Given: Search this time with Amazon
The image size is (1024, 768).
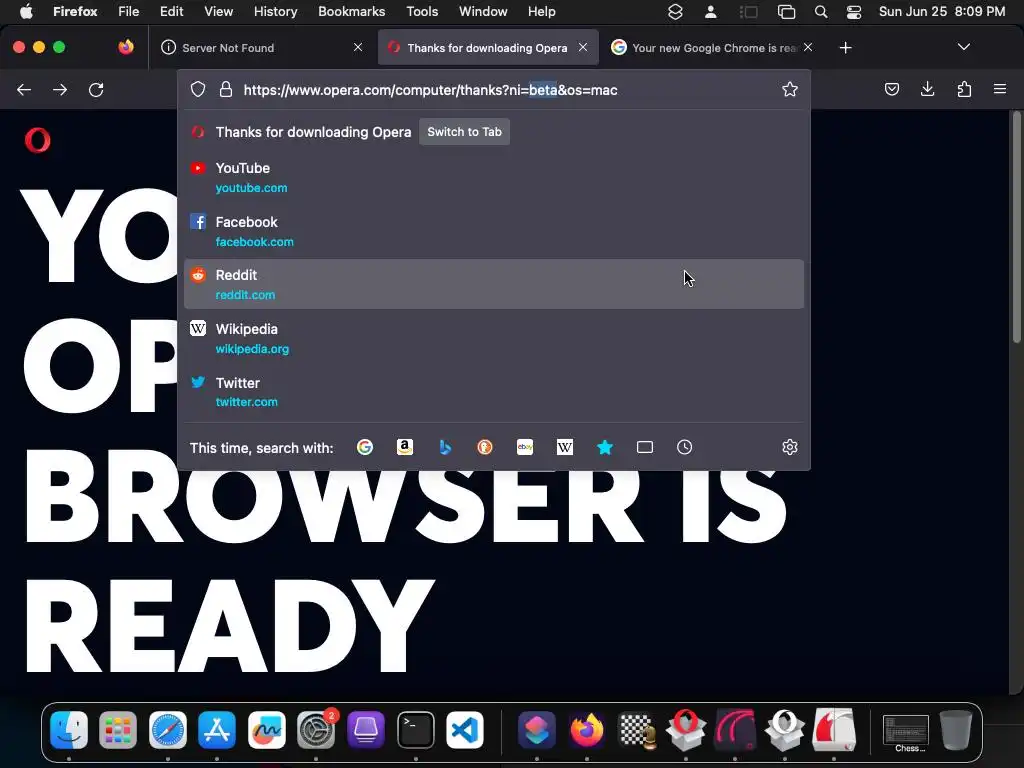Looking at the screenshot, I should 405,447.
